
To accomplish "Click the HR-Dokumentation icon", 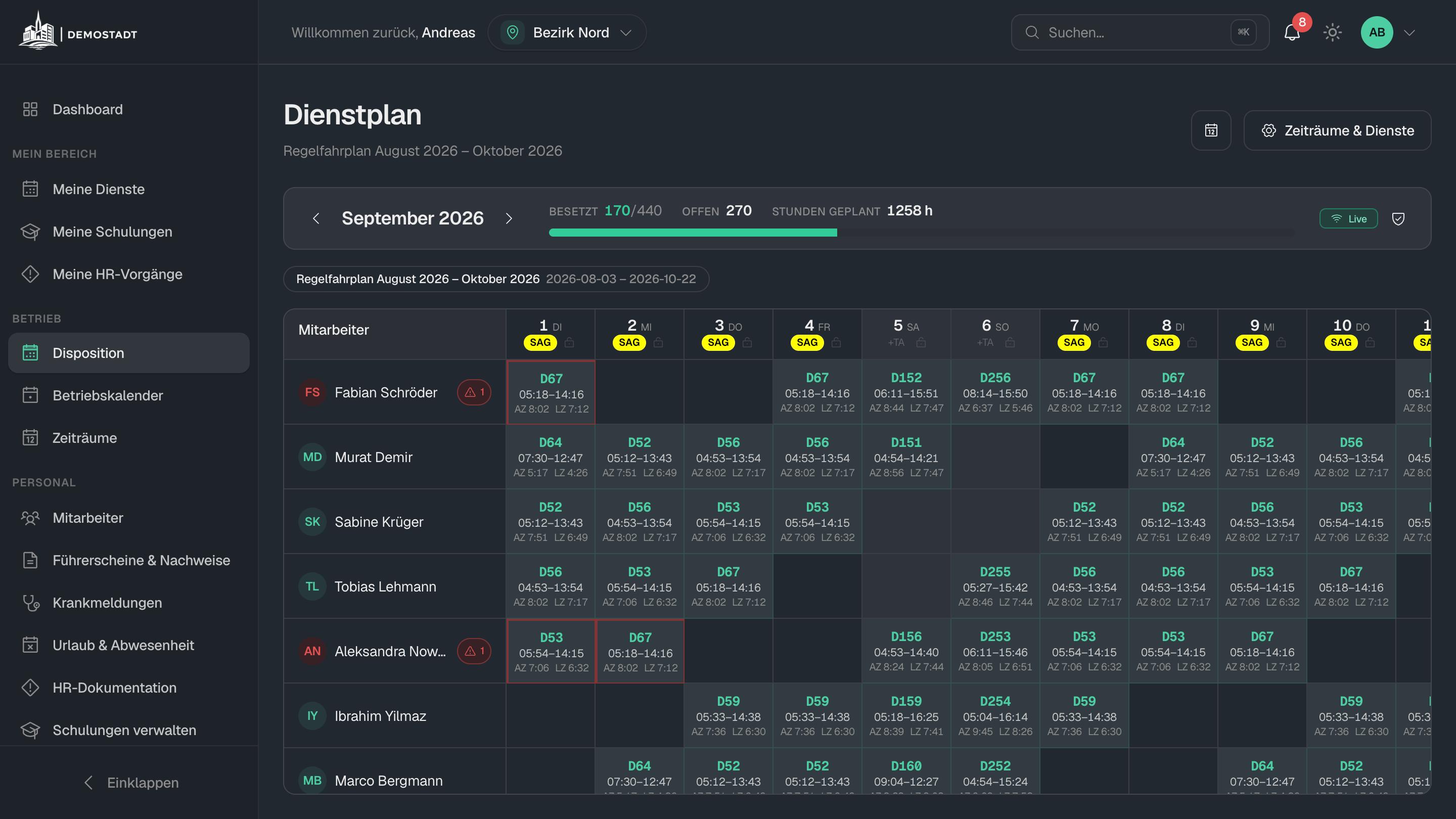I will click(30, 688).
